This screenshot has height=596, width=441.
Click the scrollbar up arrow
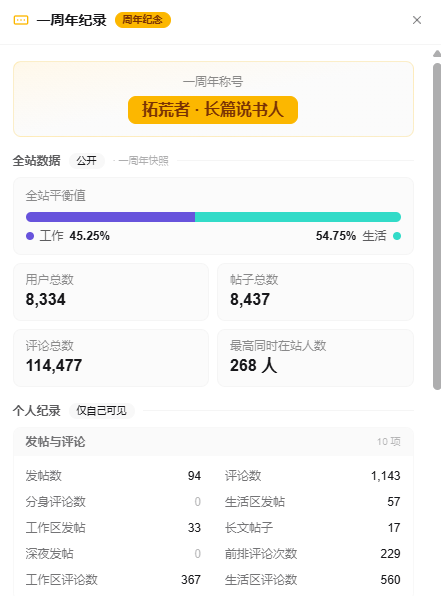click(x=437, y=54)
